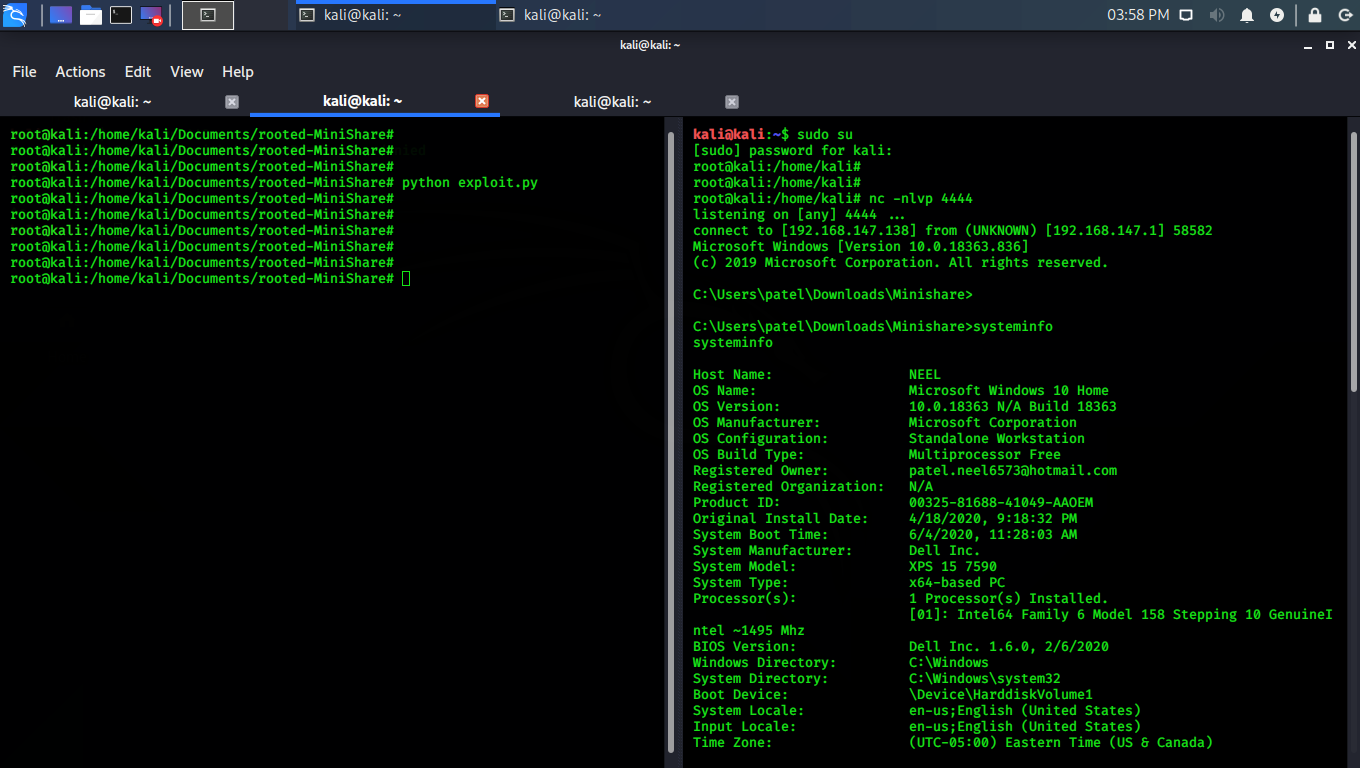Viewport: 1360px width, 768px height.
Task: Click System Type 'x64-based PC'
Action: click(956, 583)
